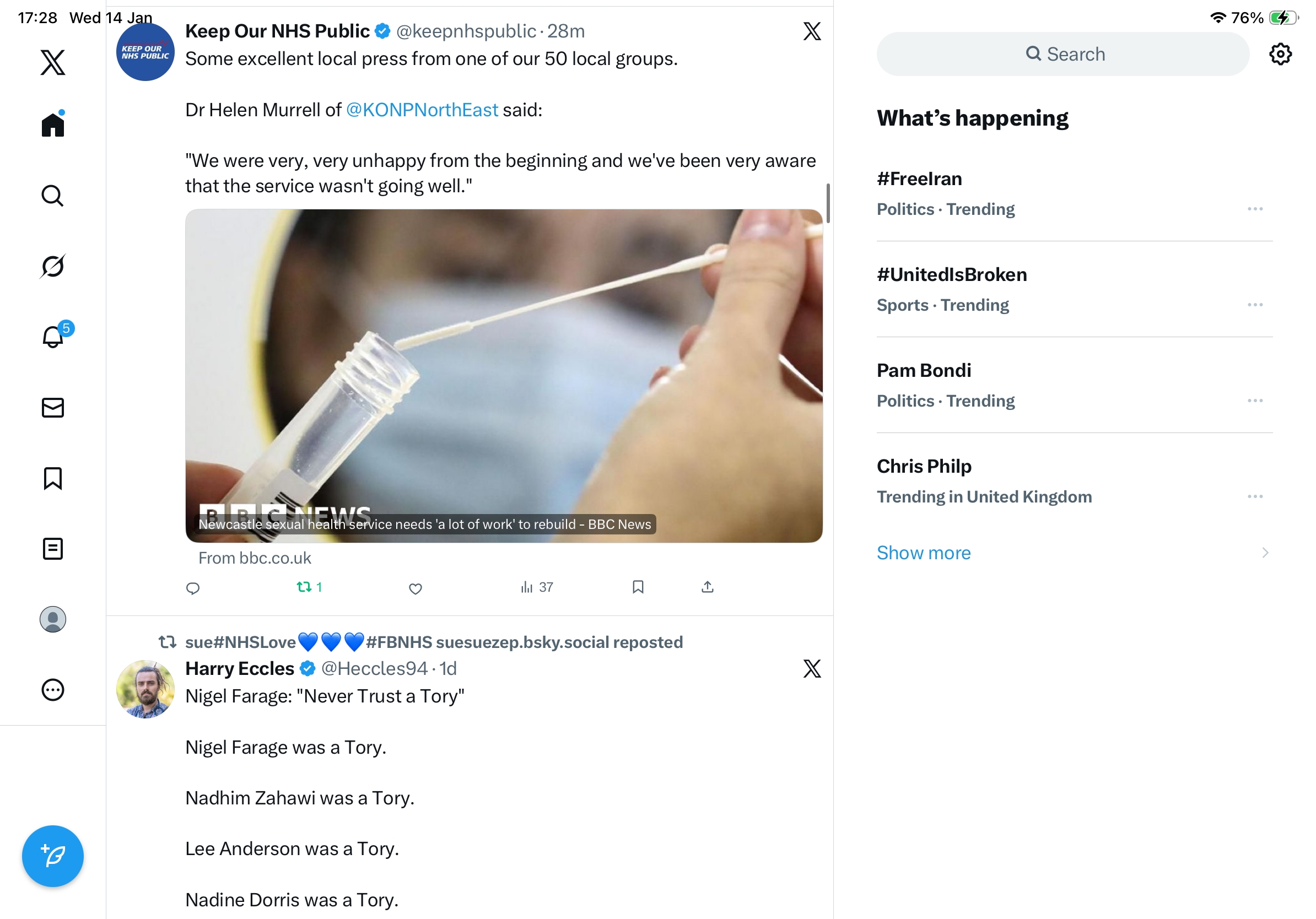This screenshot has width=1316, height=919.
Task: Click the Search input field
Action: [1062, 55]
